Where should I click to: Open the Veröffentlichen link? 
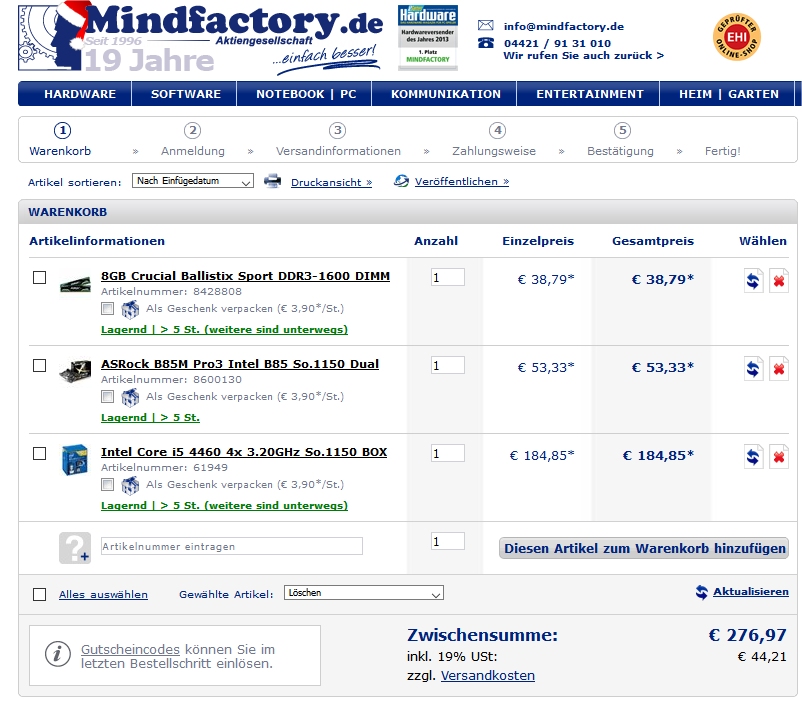pos(461,182)
